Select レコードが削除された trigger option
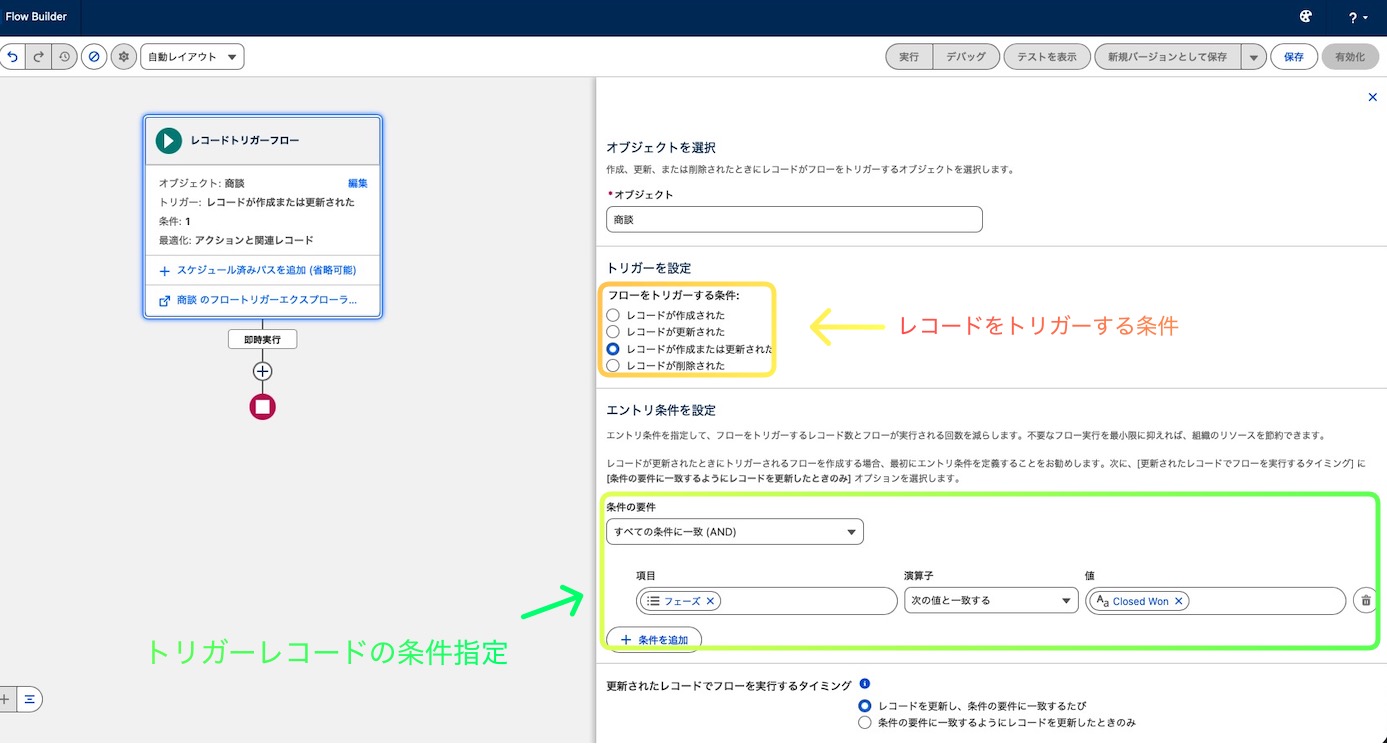Image resolution: width=1387 pixels, height=747 pixels. coord(613,366)
